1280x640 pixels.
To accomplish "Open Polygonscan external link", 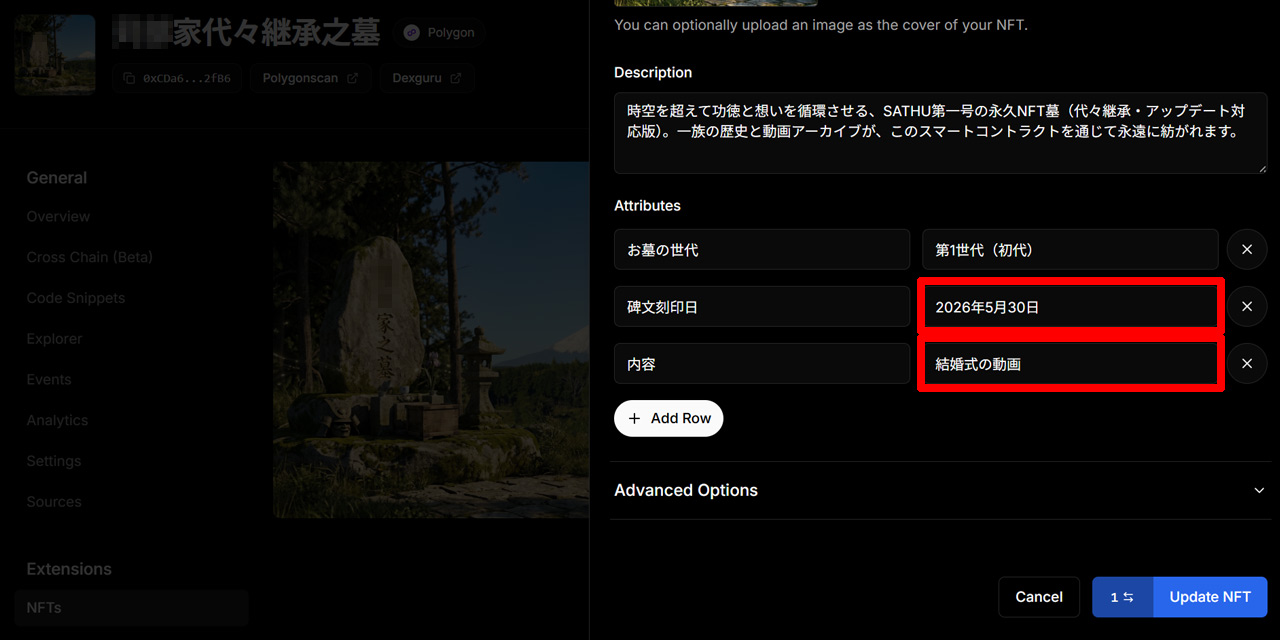I will click(310, 78).
